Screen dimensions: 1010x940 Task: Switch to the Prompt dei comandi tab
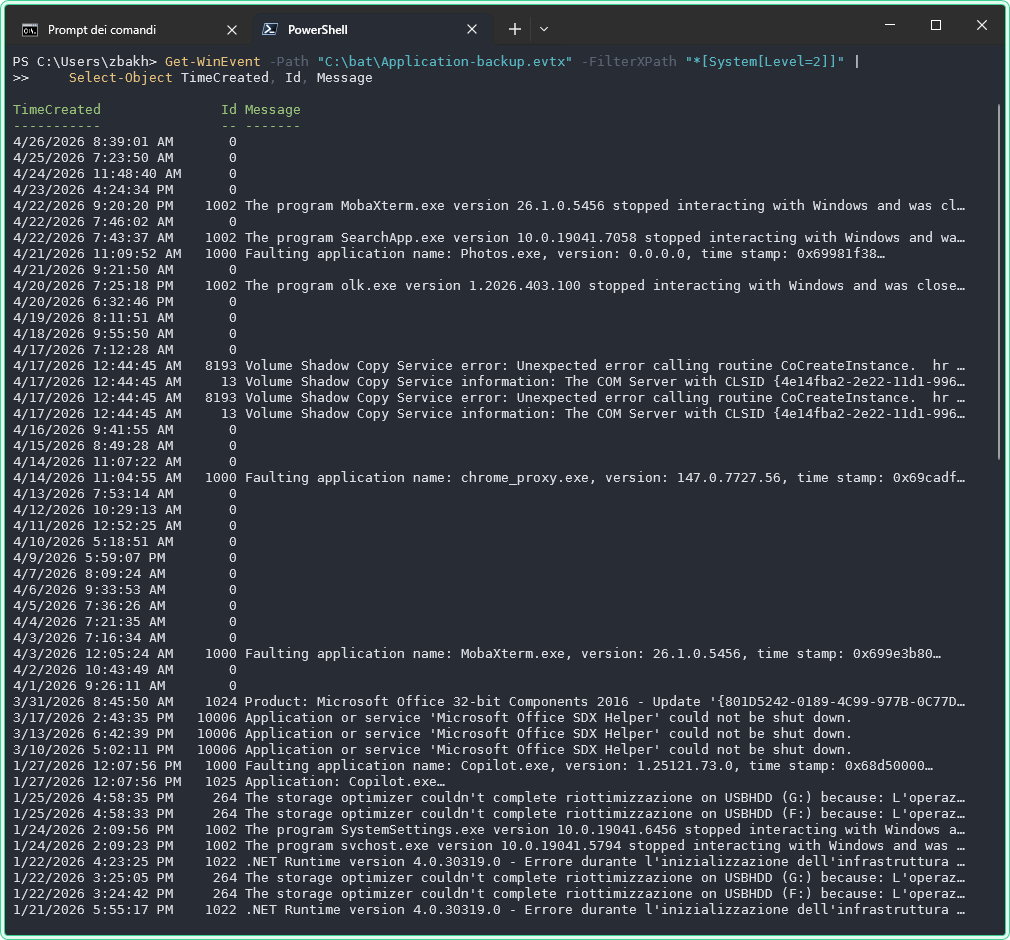tap(110, 30)
